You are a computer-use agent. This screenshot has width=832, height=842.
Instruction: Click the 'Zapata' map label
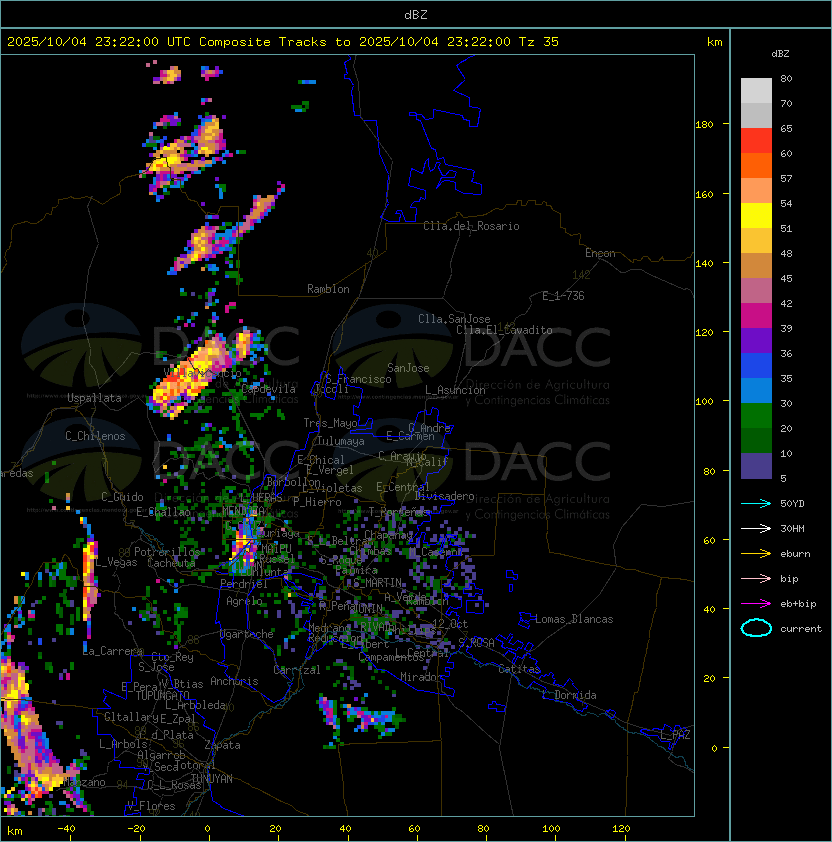(222, 745)
